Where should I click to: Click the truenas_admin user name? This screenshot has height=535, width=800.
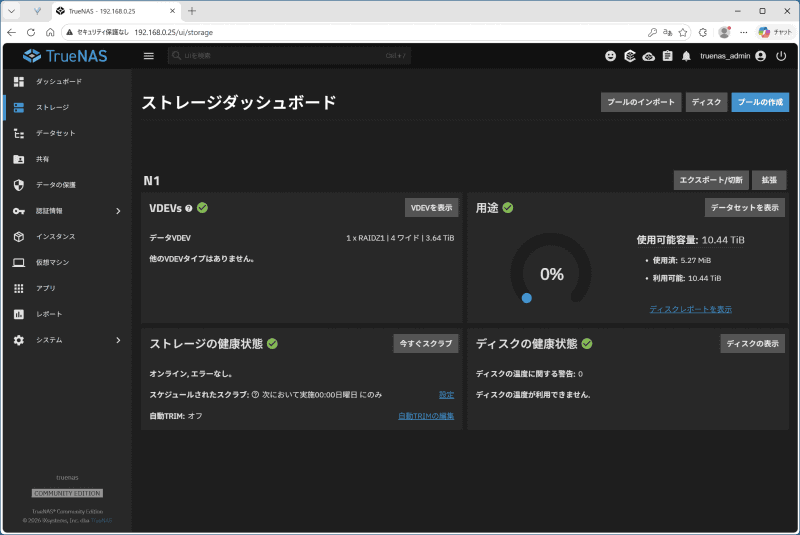pyautogui.click(x=725, y=56)
